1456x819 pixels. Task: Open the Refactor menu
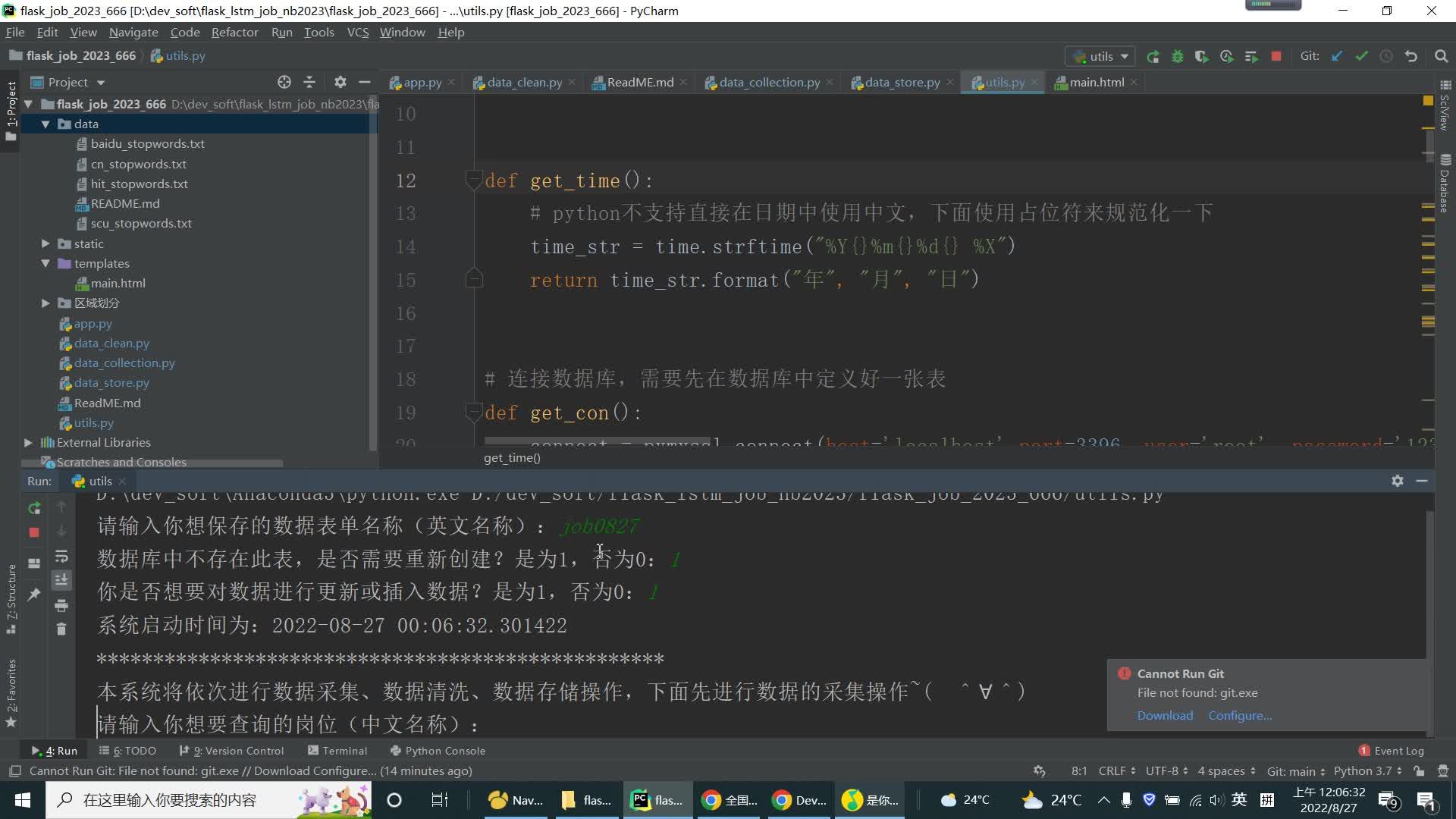click(x=234, y=32)
